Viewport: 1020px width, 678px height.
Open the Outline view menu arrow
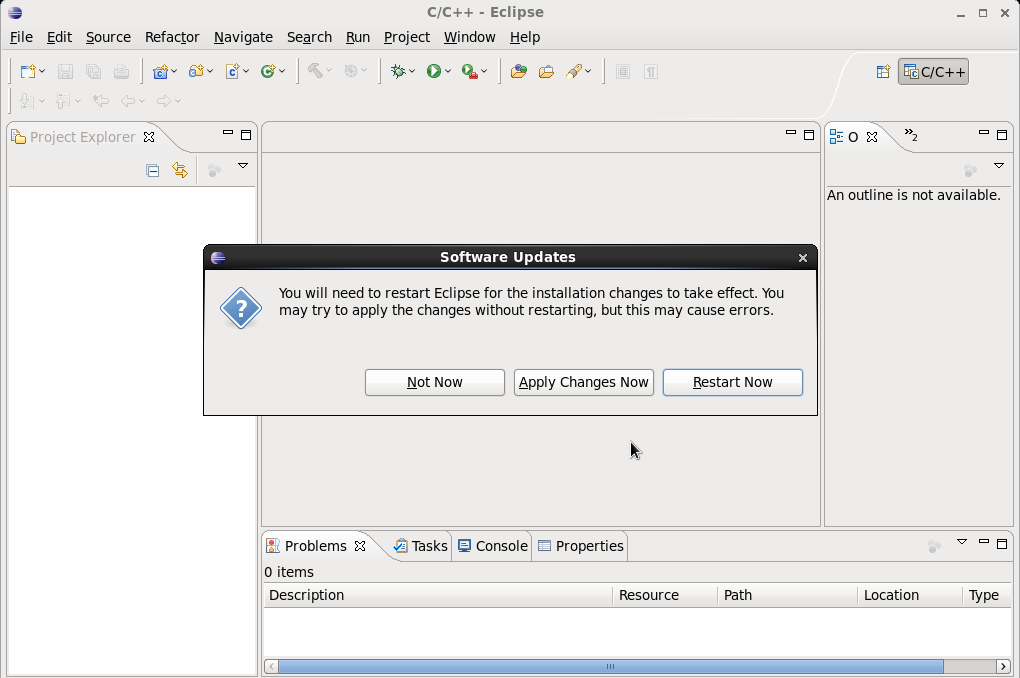click(998, 166)
